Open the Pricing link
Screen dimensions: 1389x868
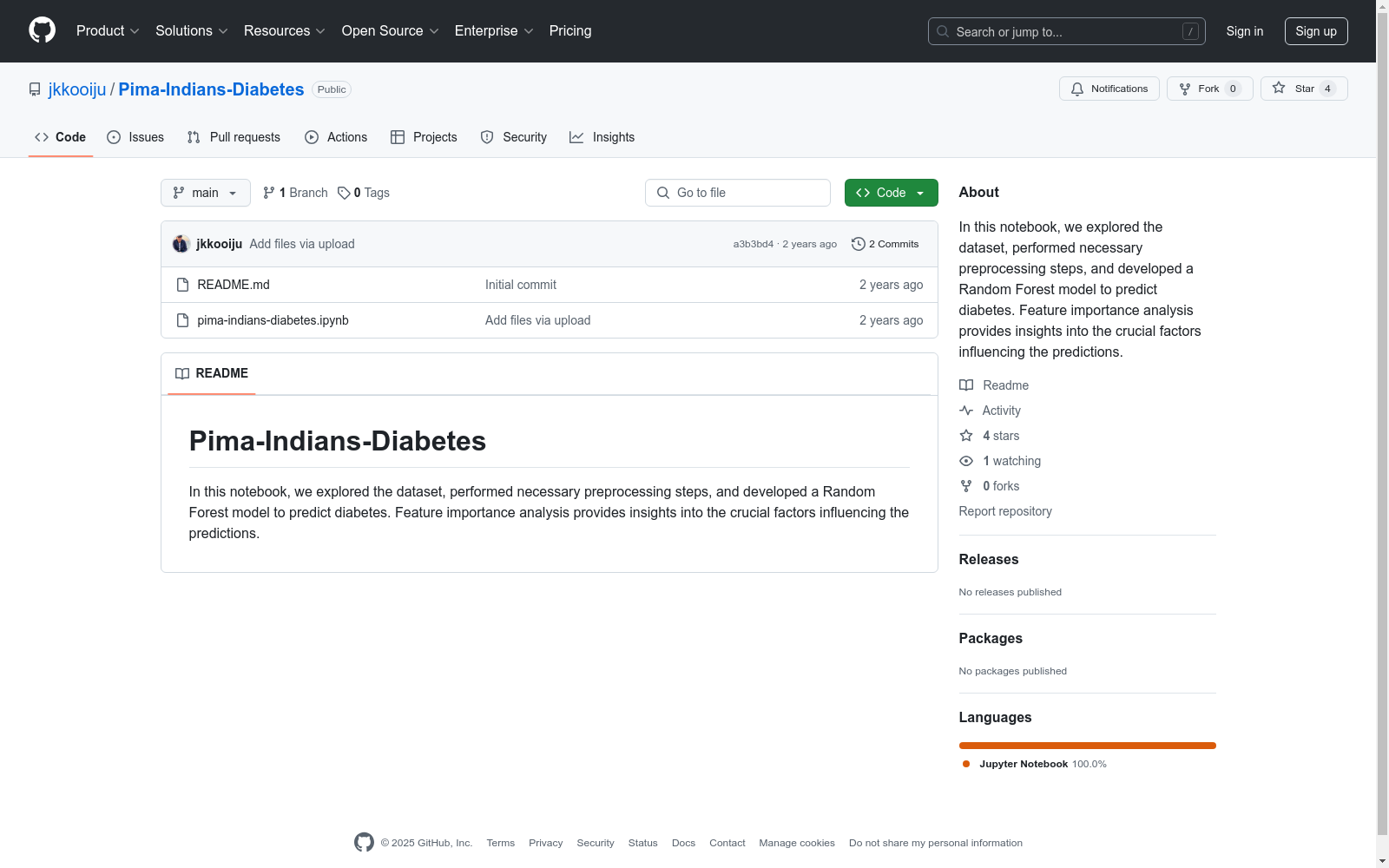point(570,31)
